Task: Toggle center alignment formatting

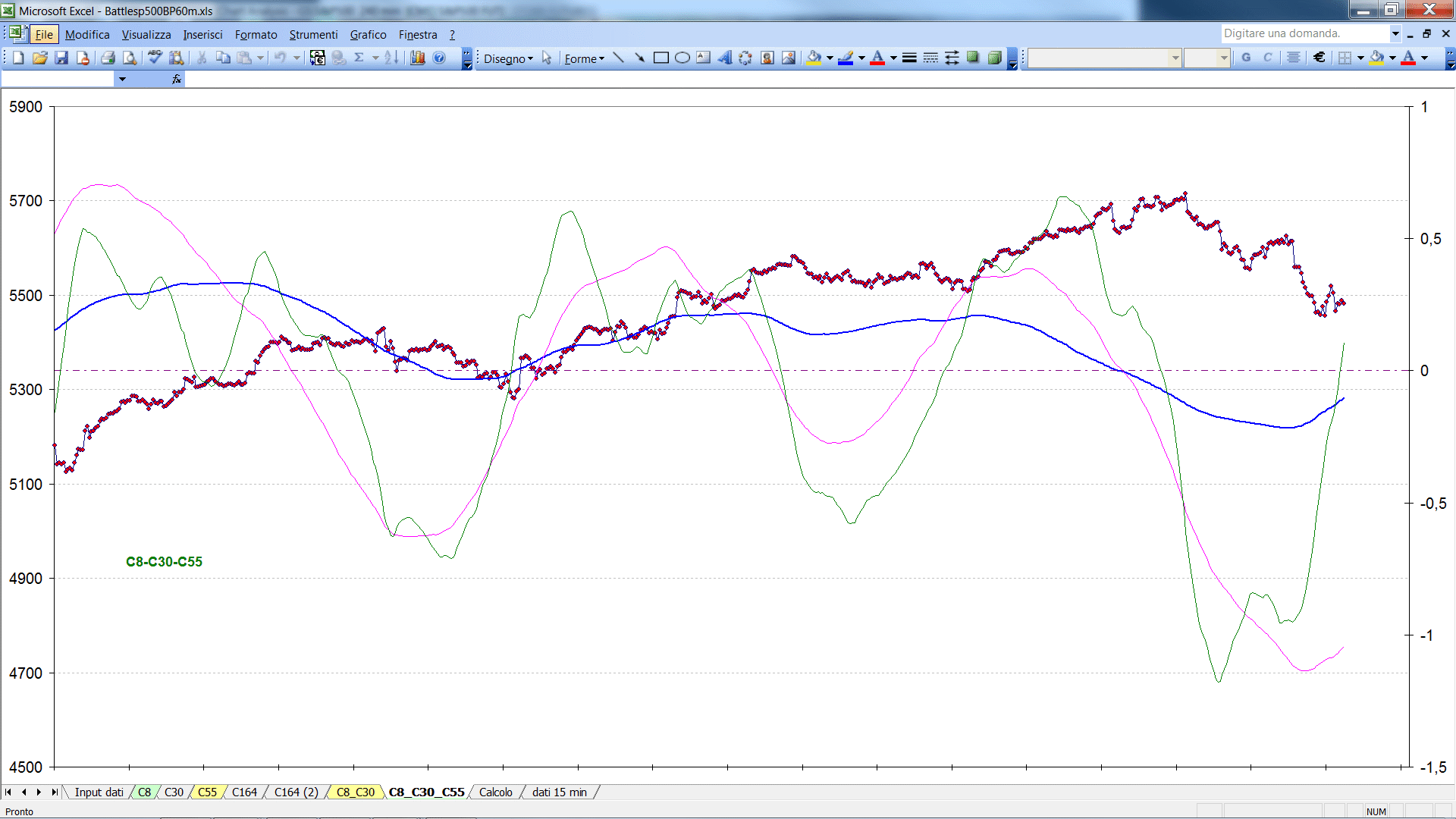Action: point(1294,58)
